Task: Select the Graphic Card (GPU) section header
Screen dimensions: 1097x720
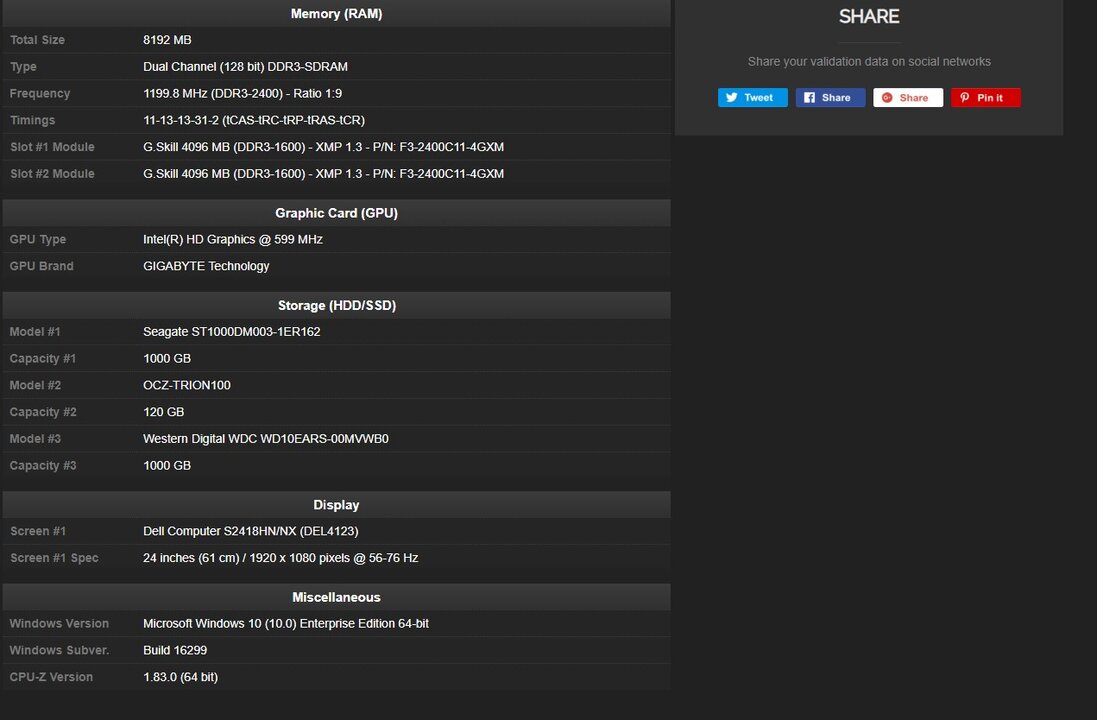Action: point(337,213)
